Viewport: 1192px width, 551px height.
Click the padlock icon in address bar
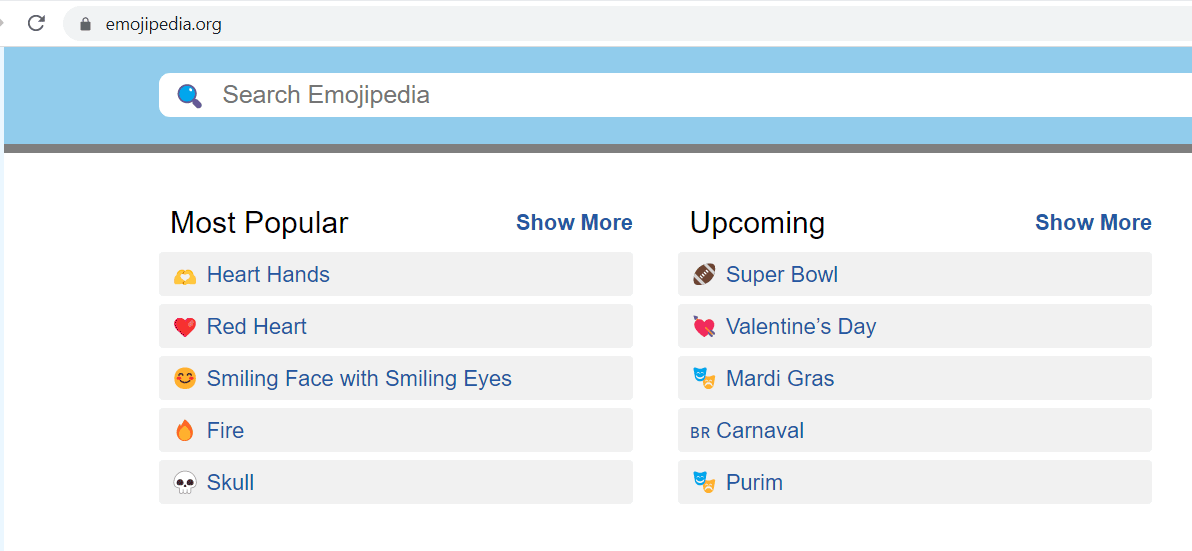point(86,24)
